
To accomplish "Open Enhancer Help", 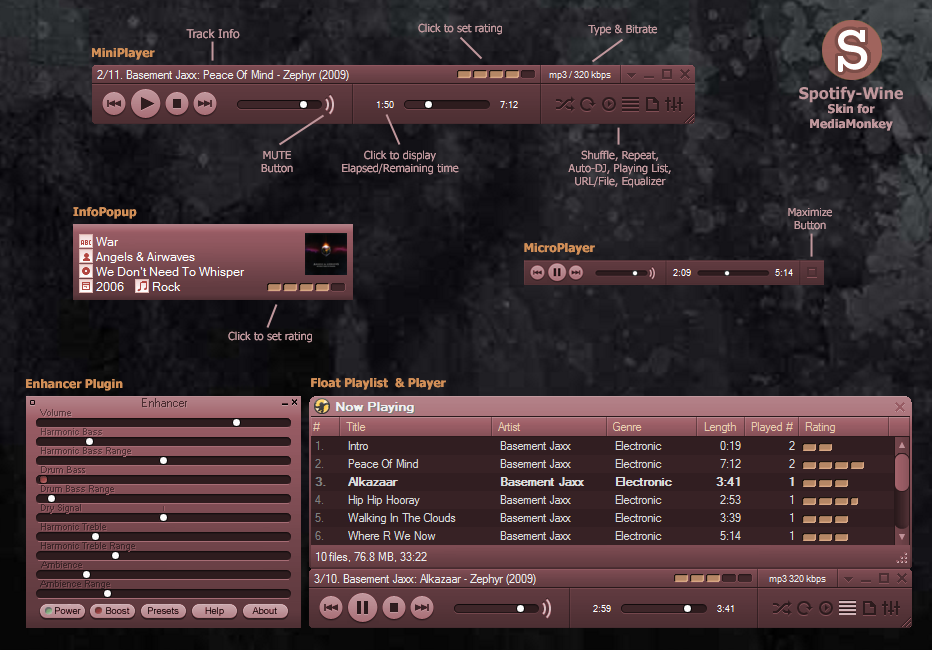I will pos(214,611).
